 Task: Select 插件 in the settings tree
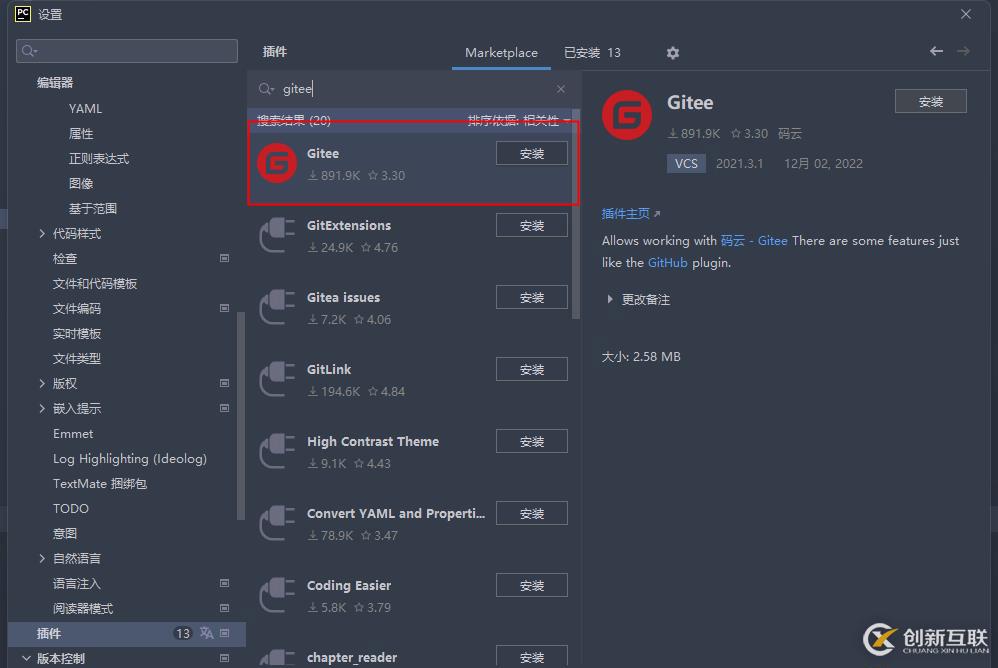127,633
